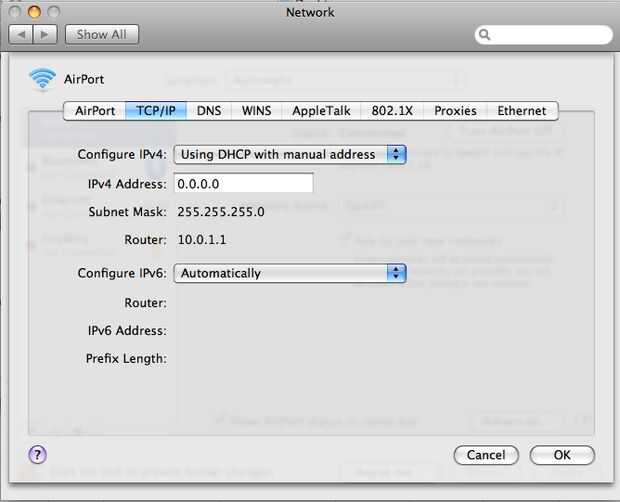
Task: Open the Ethernet tab
Action: (522, 111)
